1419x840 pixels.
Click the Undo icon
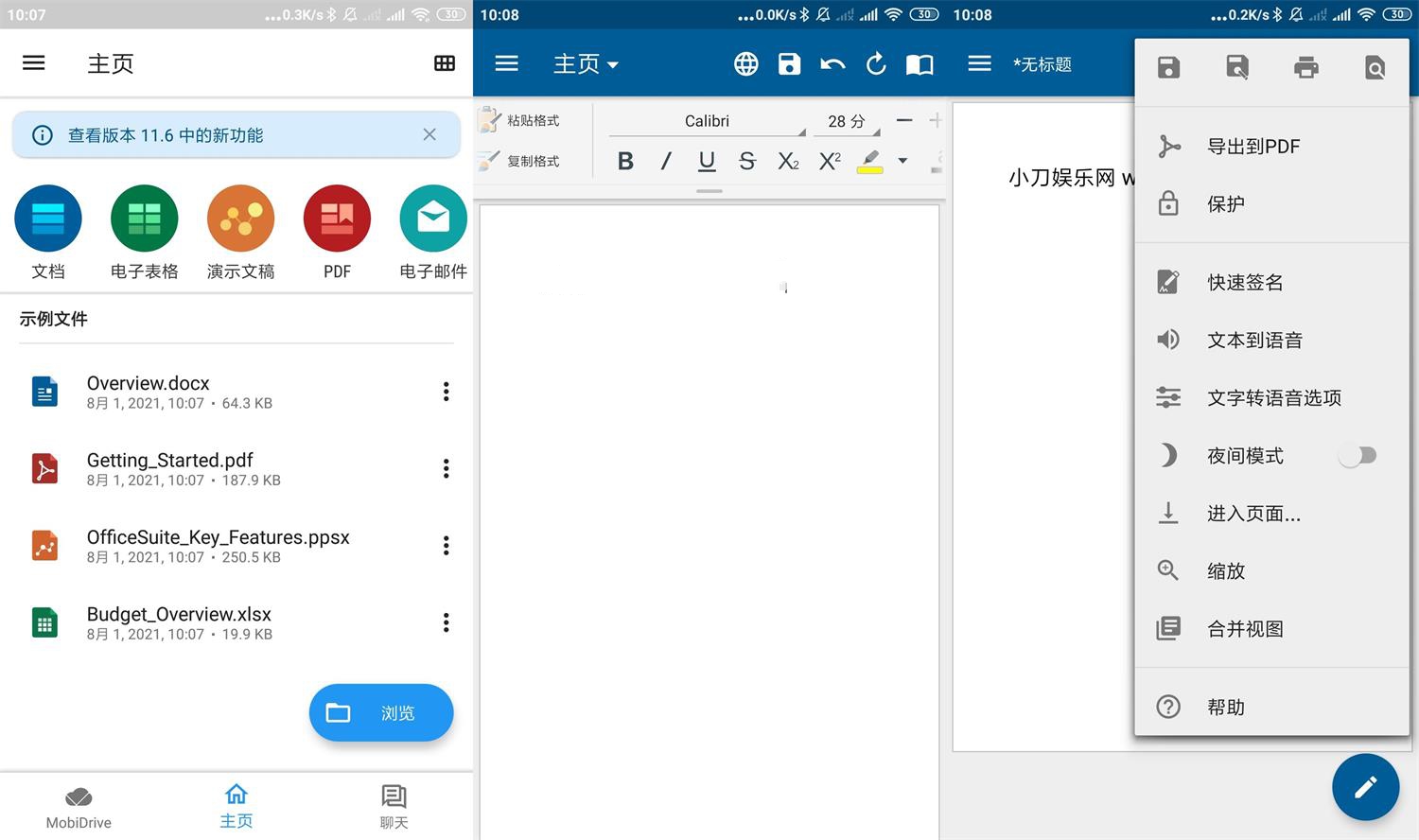832,63
